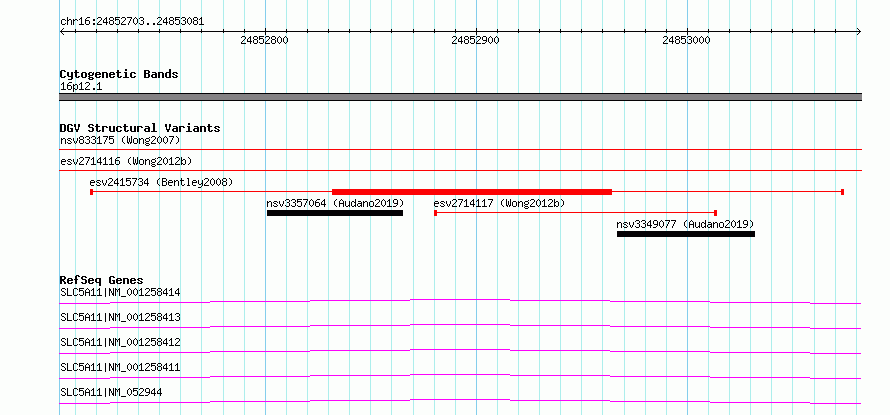Click the black bar of nsv3349077
890x415 pixels.
686,234
